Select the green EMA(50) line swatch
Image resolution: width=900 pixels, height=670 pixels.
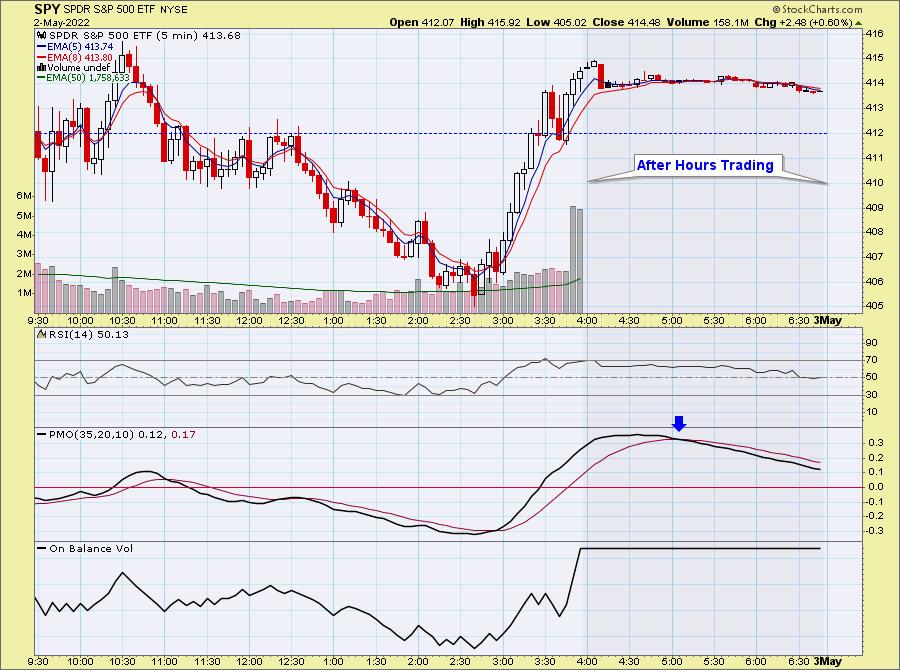[41, 78]
